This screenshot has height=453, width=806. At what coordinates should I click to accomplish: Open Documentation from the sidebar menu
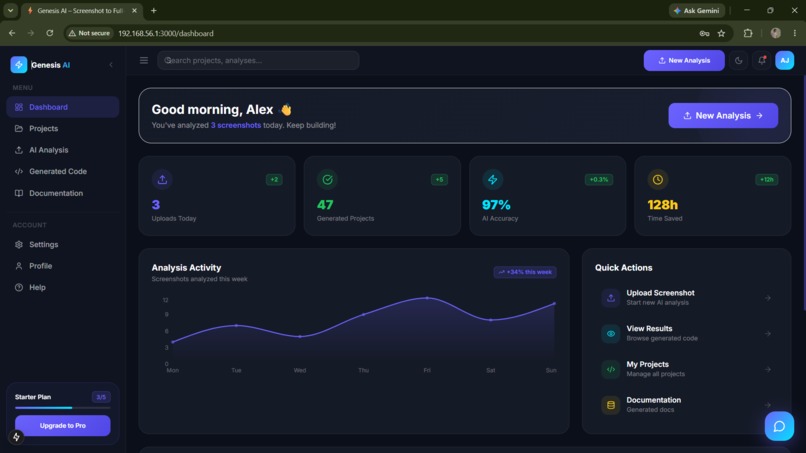pyautogui.click(x=63, y=193)
